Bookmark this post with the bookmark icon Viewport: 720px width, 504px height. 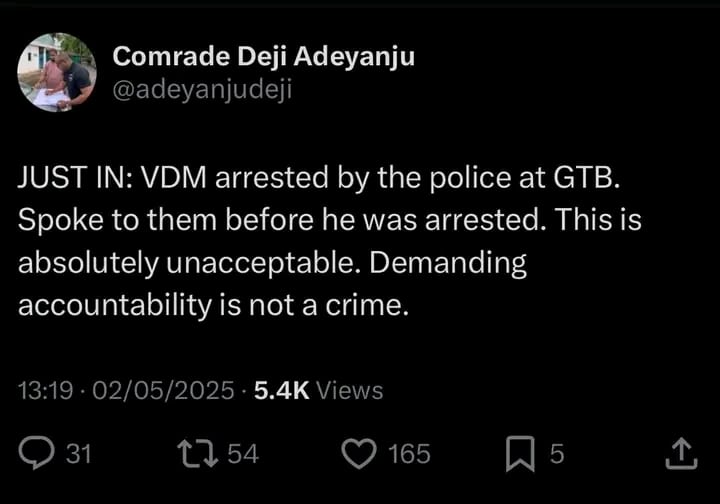[x=520, y=454]
